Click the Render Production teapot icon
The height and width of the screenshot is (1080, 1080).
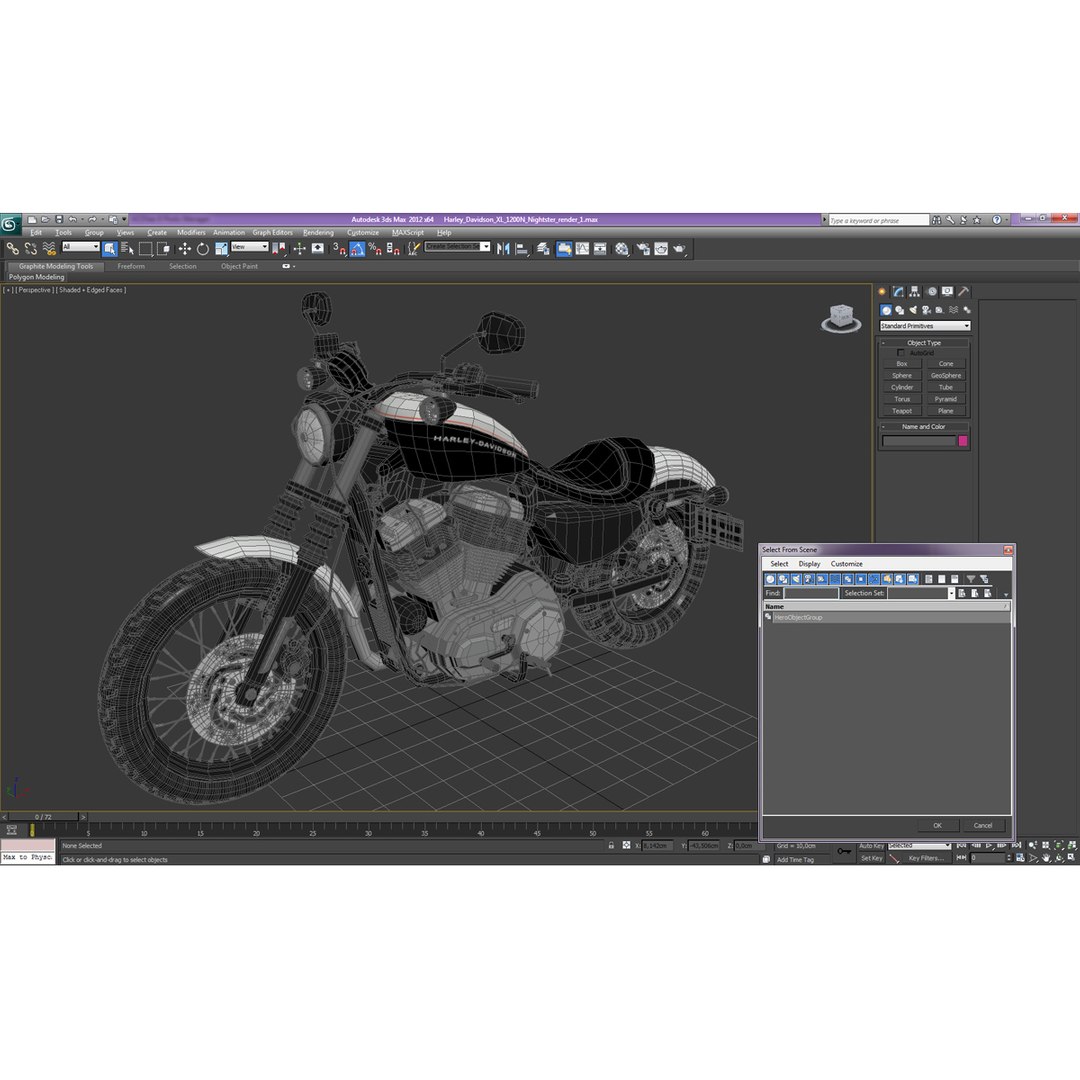pyautogui.click(x=680, y=249)
